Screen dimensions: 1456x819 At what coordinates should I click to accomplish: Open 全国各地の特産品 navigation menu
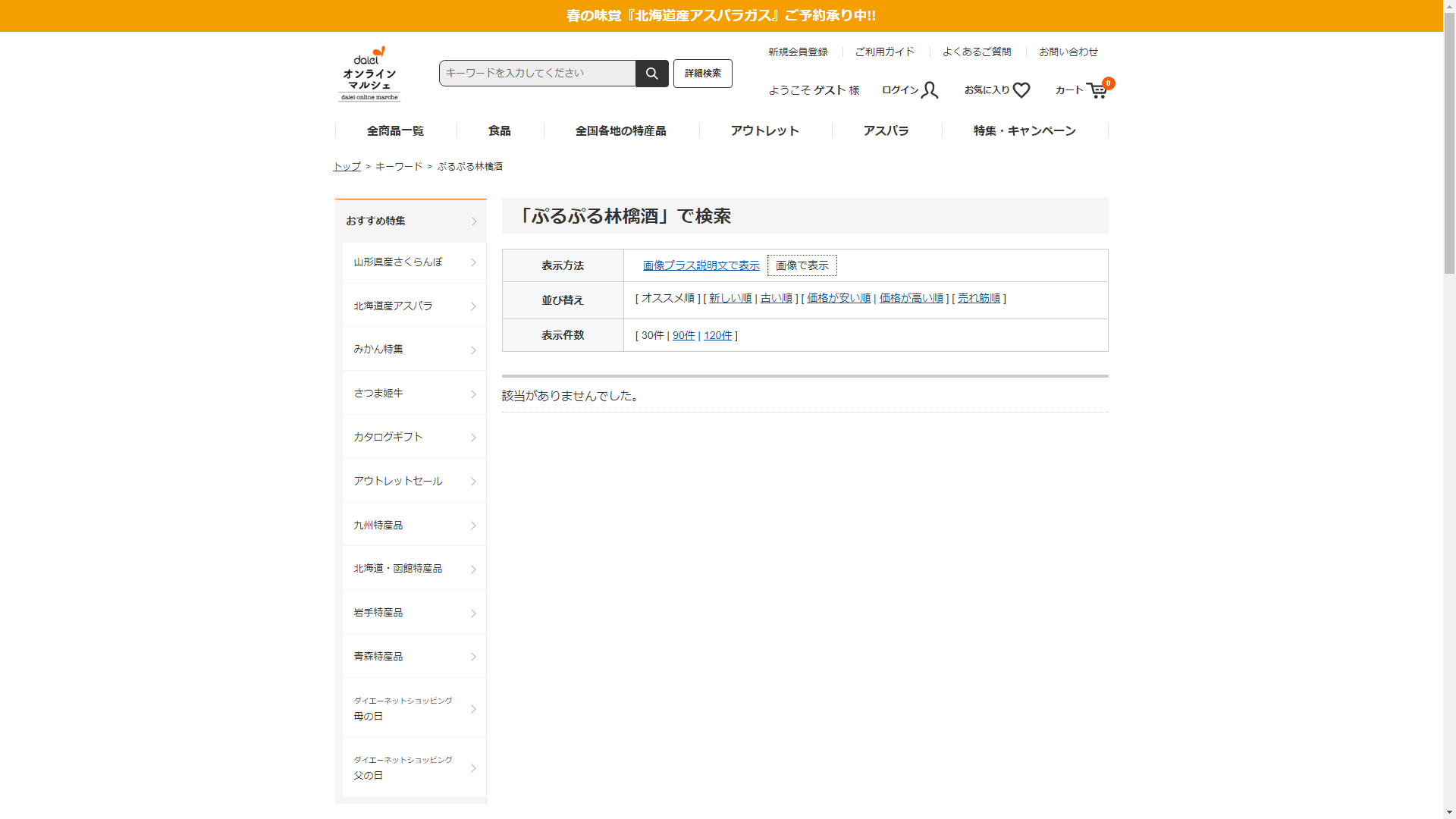tap(620, 130)
